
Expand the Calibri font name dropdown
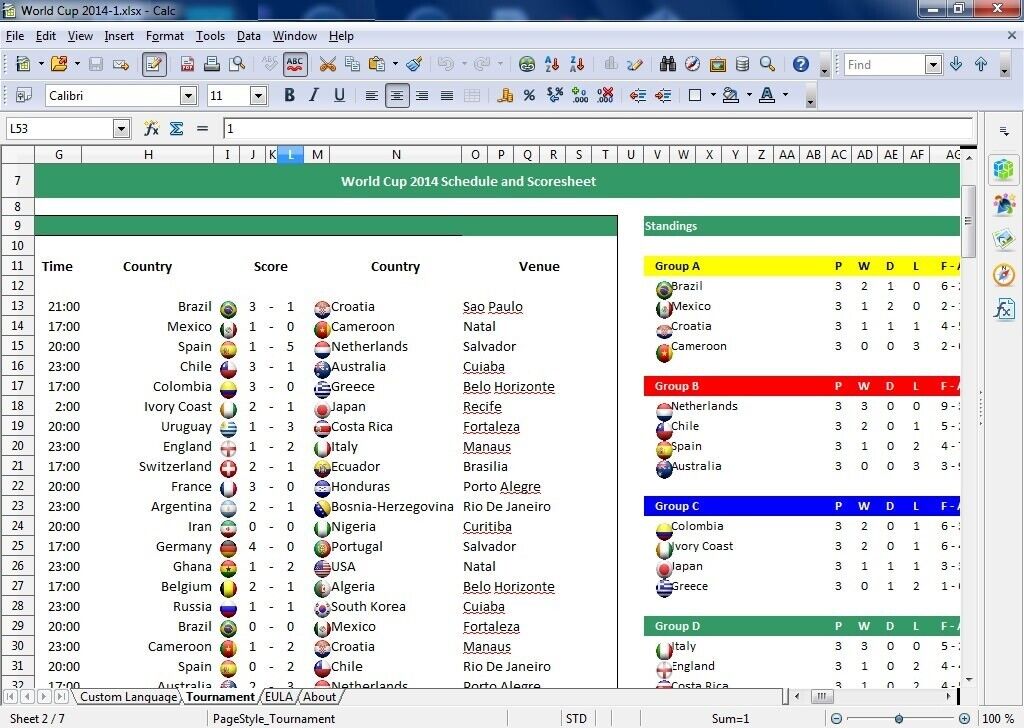click(x=188, y=96)
